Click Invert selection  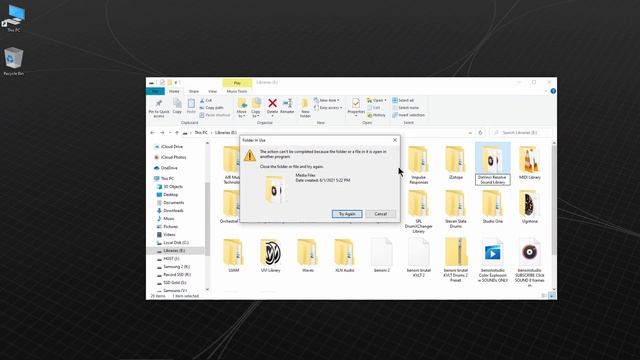pyautogui.click(x=409, y=115)
